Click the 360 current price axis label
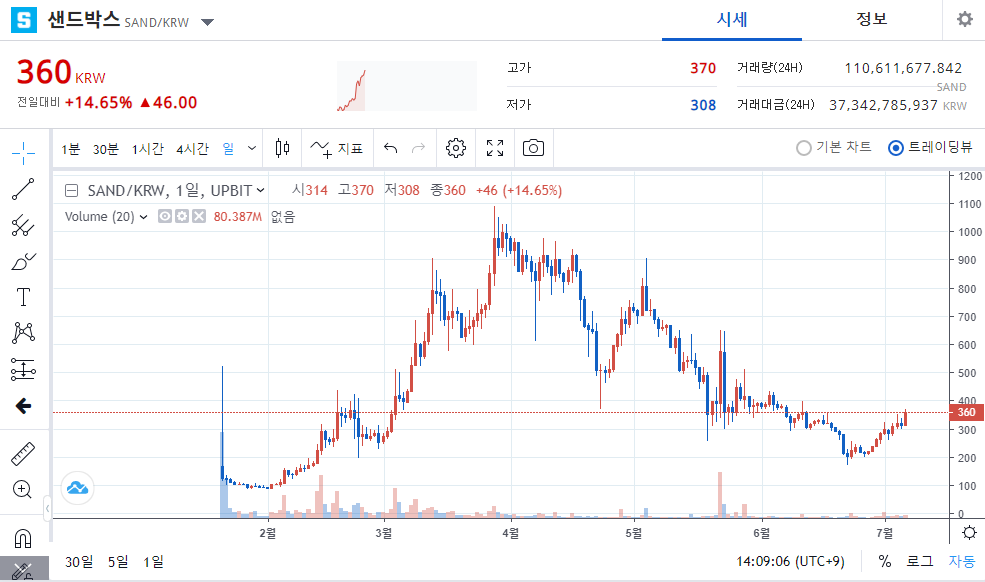 tap(966, 412)
